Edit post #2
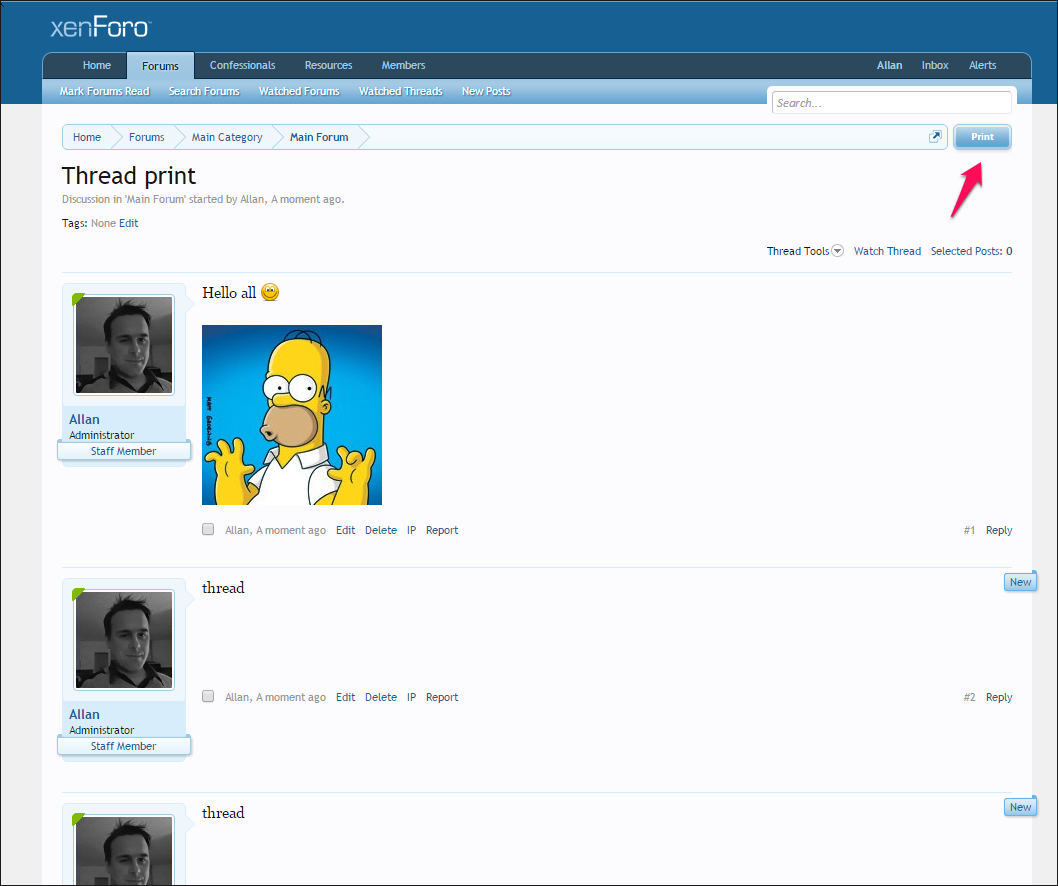The image size is (1058, 886). click(x=345, y=697)
